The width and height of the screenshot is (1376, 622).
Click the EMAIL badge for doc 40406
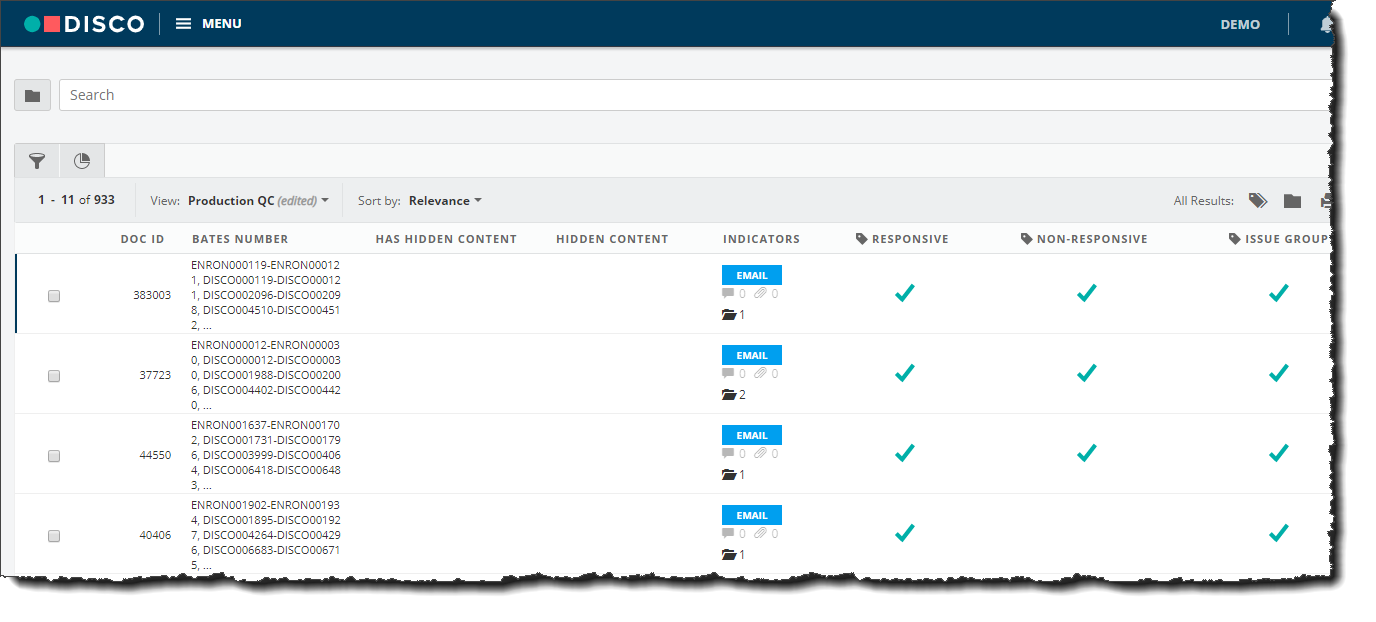(x=752, y=515)
